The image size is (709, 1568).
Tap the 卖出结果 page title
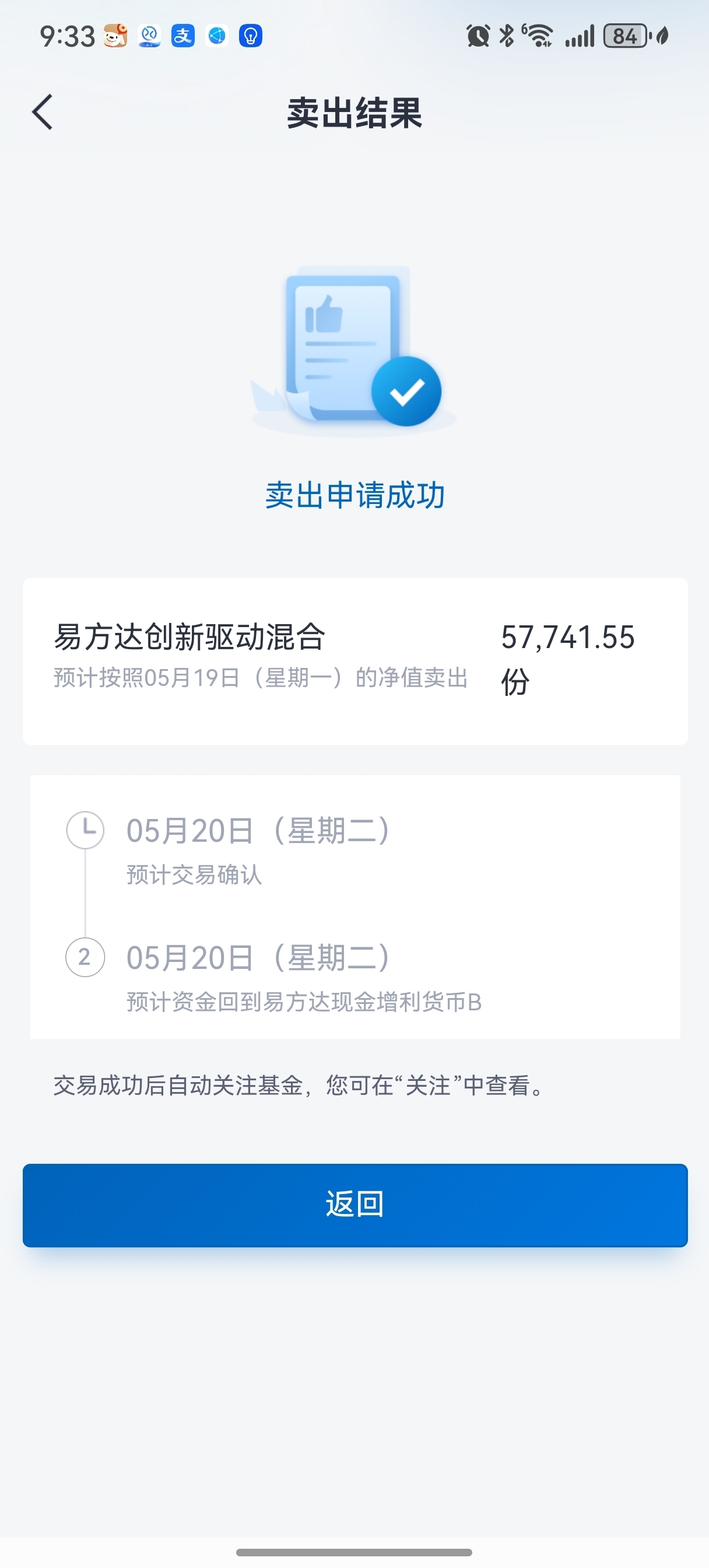click(355, 113)
